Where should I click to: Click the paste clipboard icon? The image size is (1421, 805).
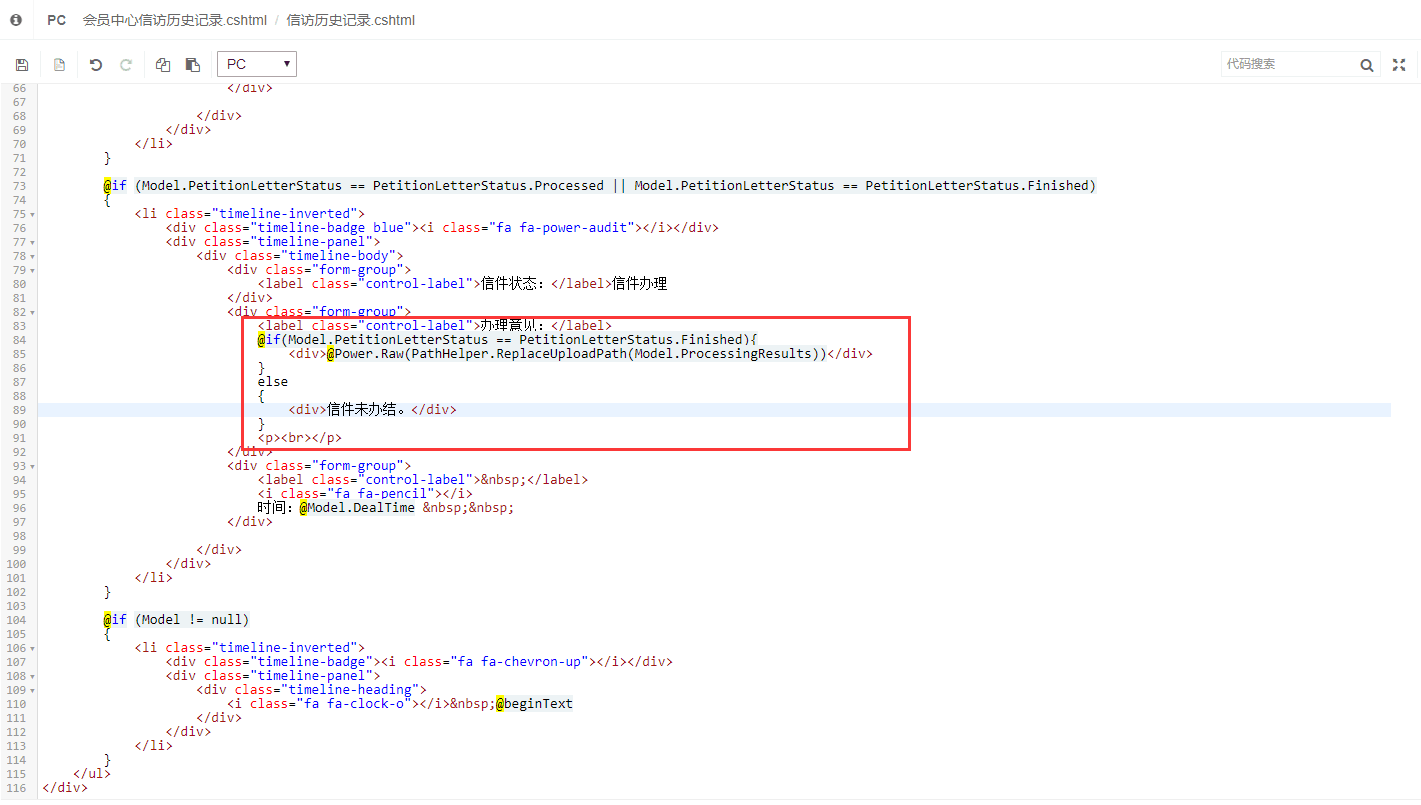193,65
